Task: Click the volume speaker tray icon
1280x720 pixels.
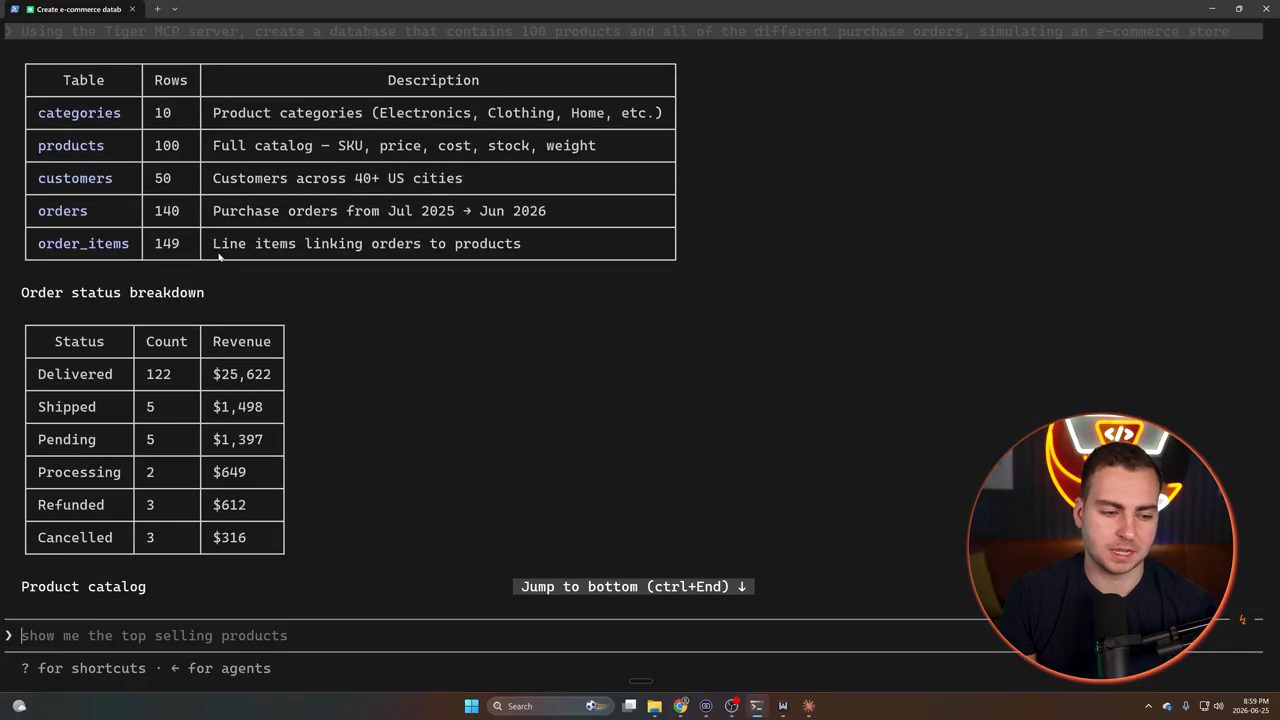Action: point(1218,706)
